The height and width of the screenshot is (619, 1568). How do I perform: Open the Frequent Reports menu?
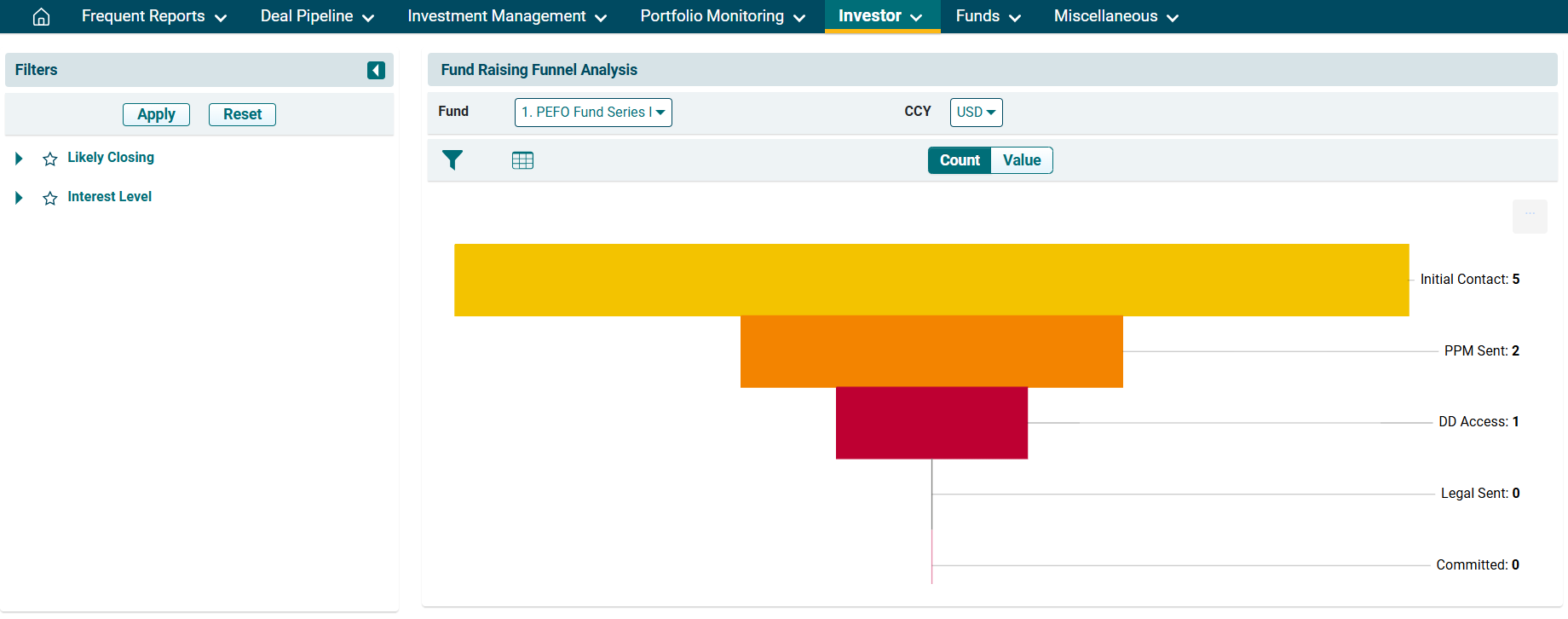tap(153, 16)
